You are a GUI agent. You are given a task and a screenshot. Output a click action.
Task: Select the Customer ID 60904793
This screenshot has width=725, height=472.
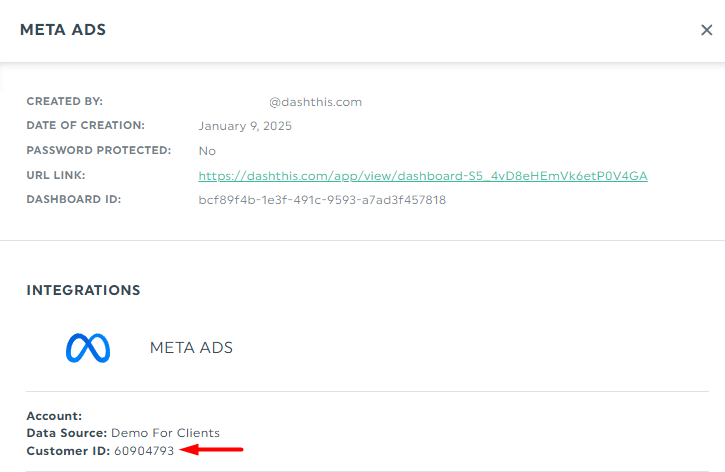144,451
